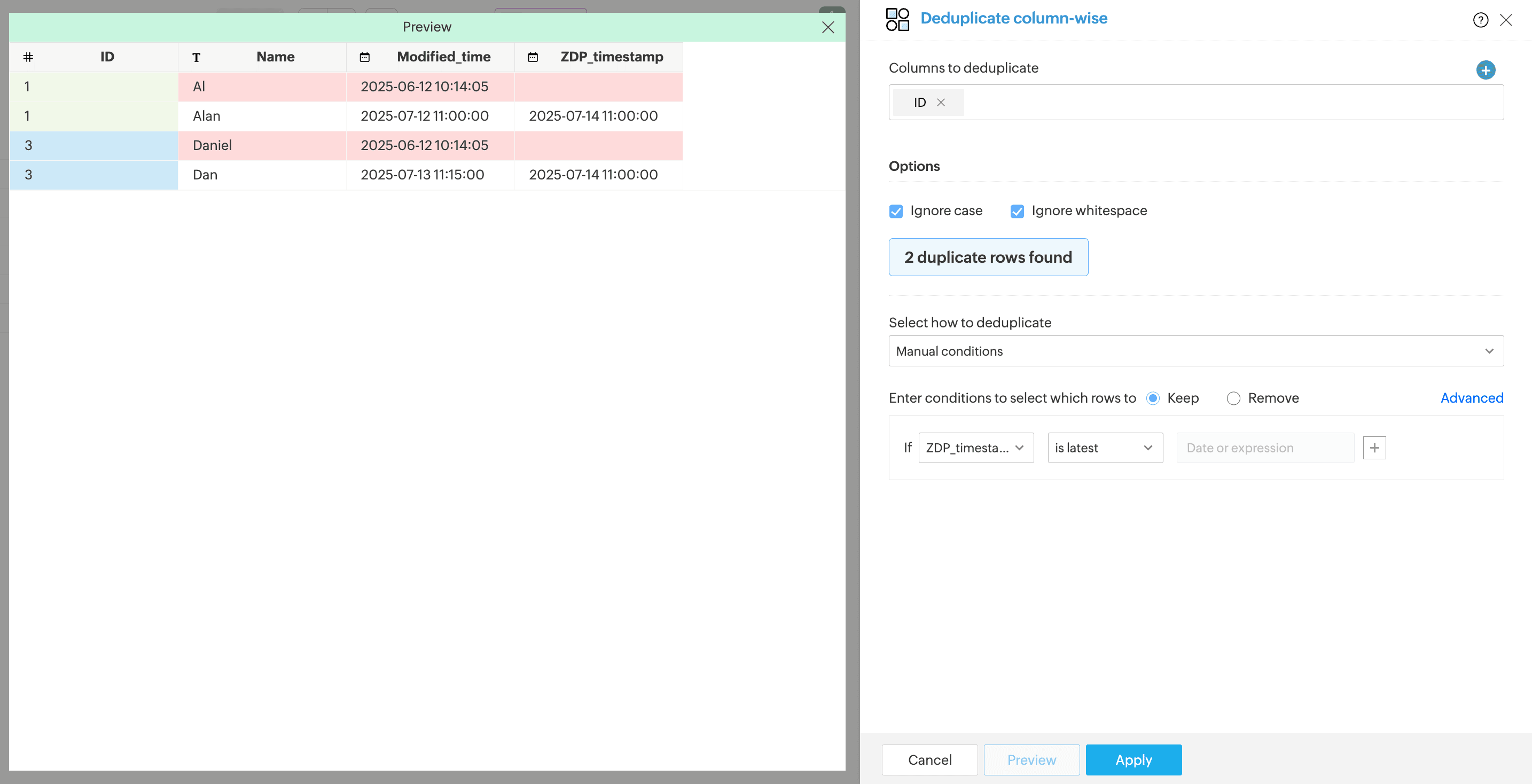1532x784 pixels.
Task: Click the help question mark icon
Action: point(1480,20)
